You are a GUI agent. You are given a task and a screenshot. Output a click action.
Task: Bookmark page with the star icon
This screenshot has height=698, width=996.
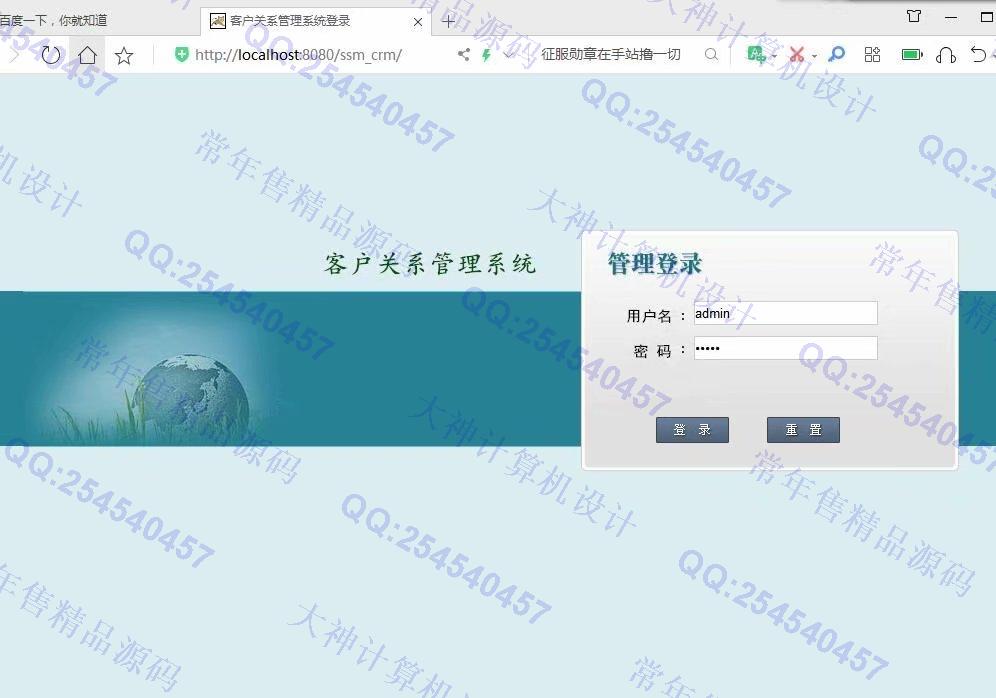tap(124, 56)
